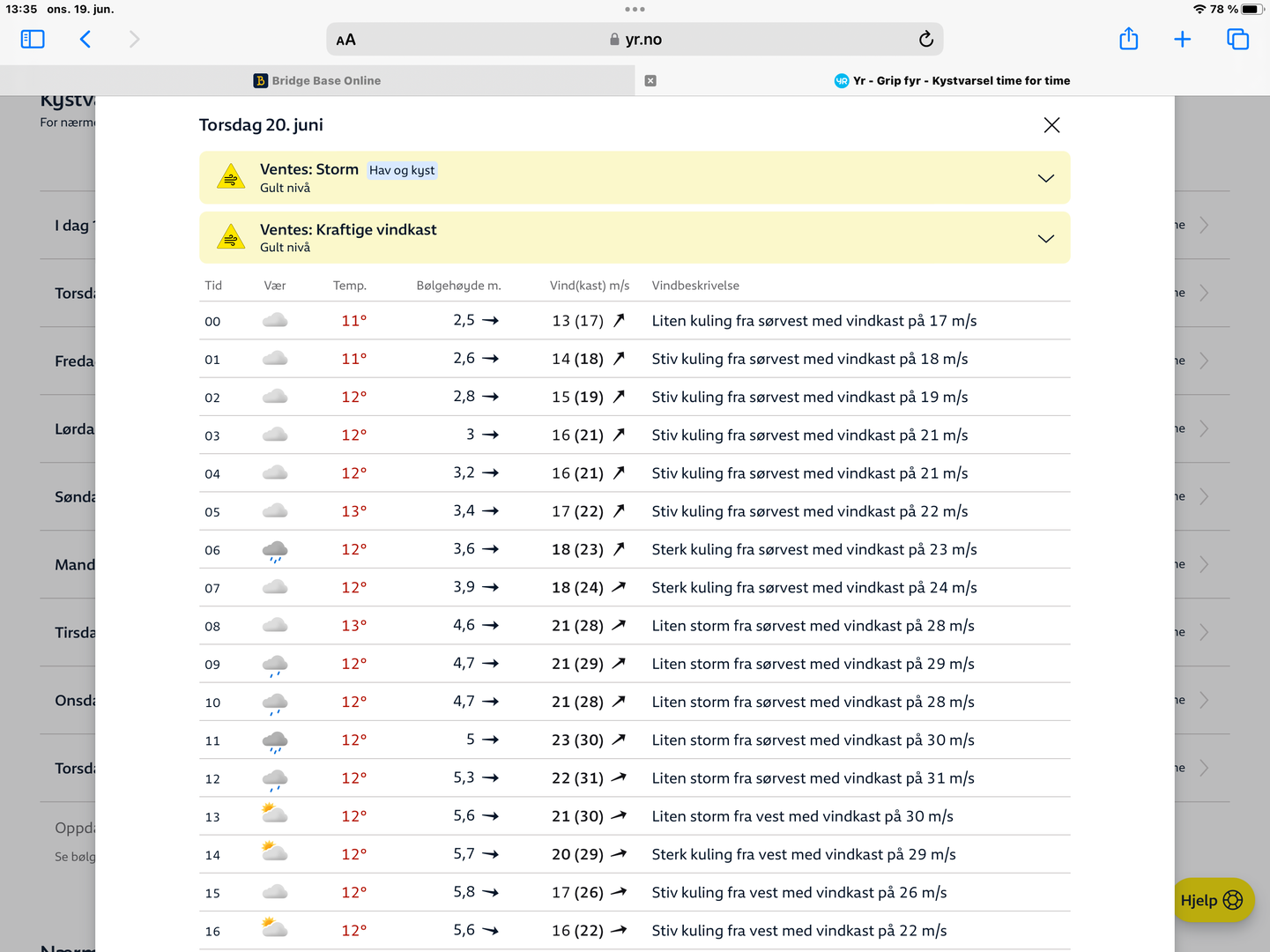Viewport: 1270px width, 952px height.
Task: Expand the Tirsdag row chevron behind dialog
Action: pos(1204,632)
